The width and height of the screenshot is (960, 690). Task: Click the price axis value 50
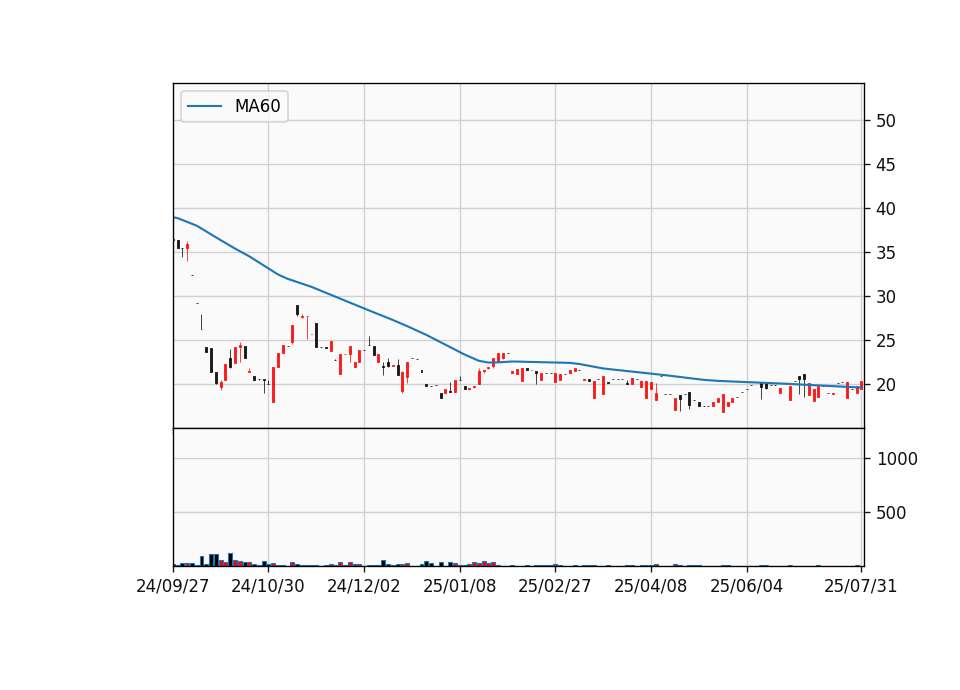point(885,121)
